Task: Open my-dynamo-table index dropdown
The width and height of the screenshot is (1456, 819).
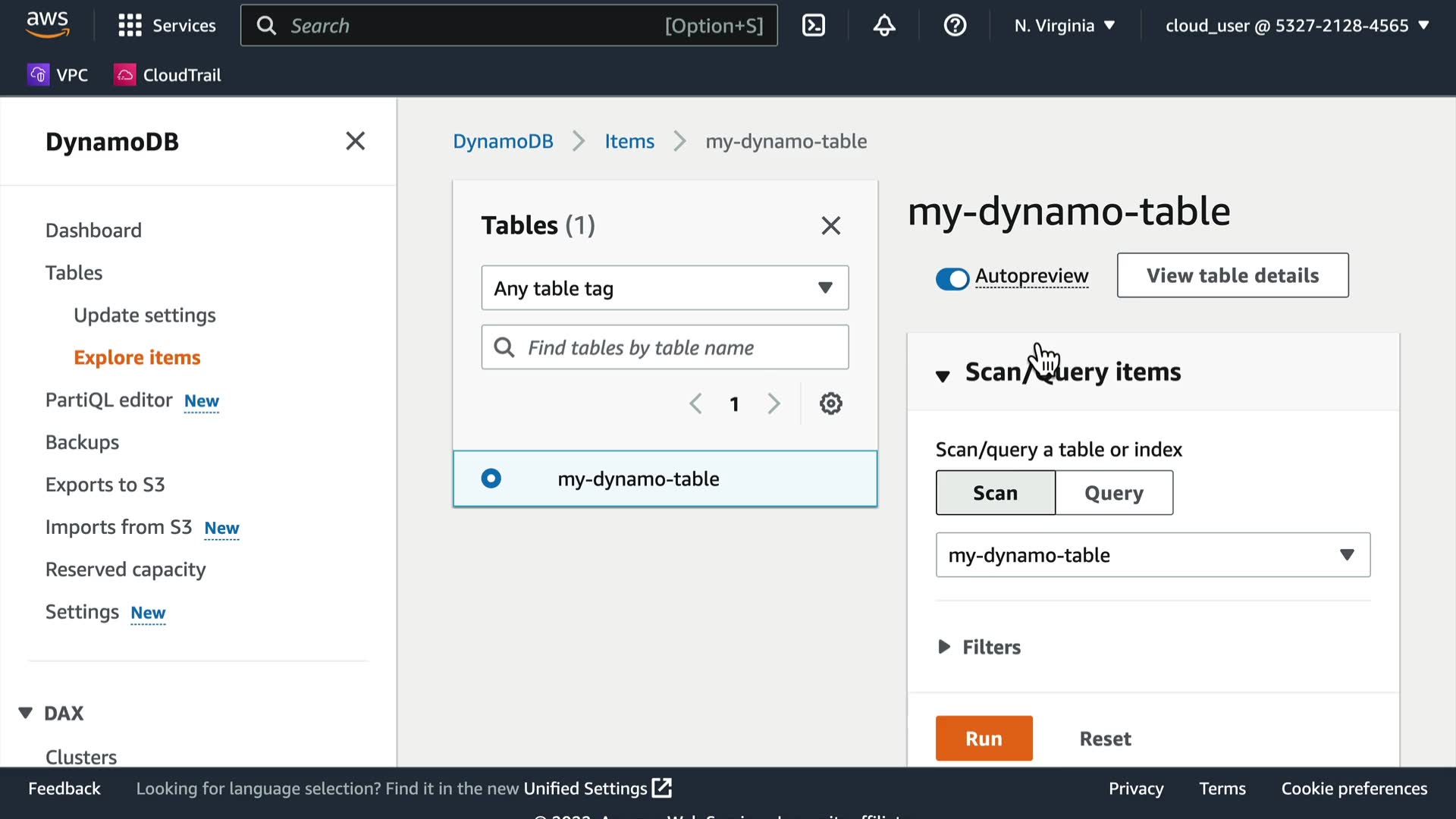Action: point(1152,555)
